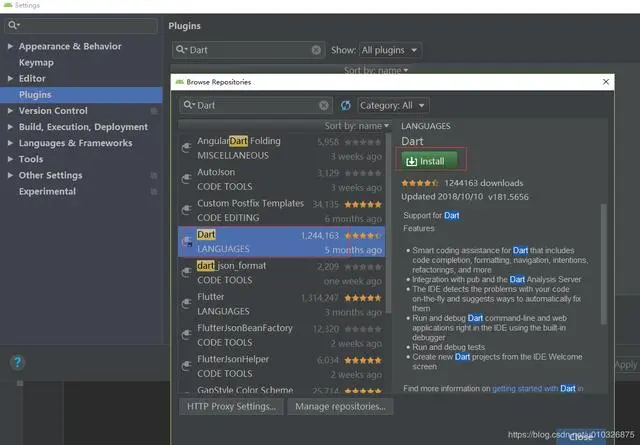Select AngularDart Folding plugin row
Image resolution: width=640 pixels, height=445 pixels.
click(x=282, y=148)
